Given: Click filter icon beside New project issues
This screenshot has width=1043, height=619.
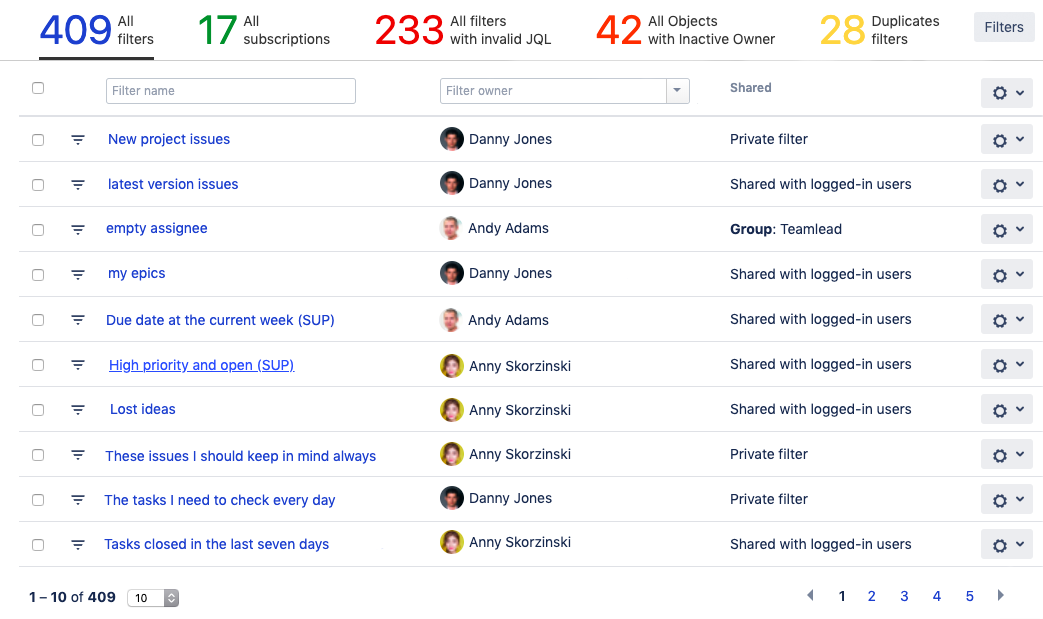Looking at the screenshot, I should (78, 140).
